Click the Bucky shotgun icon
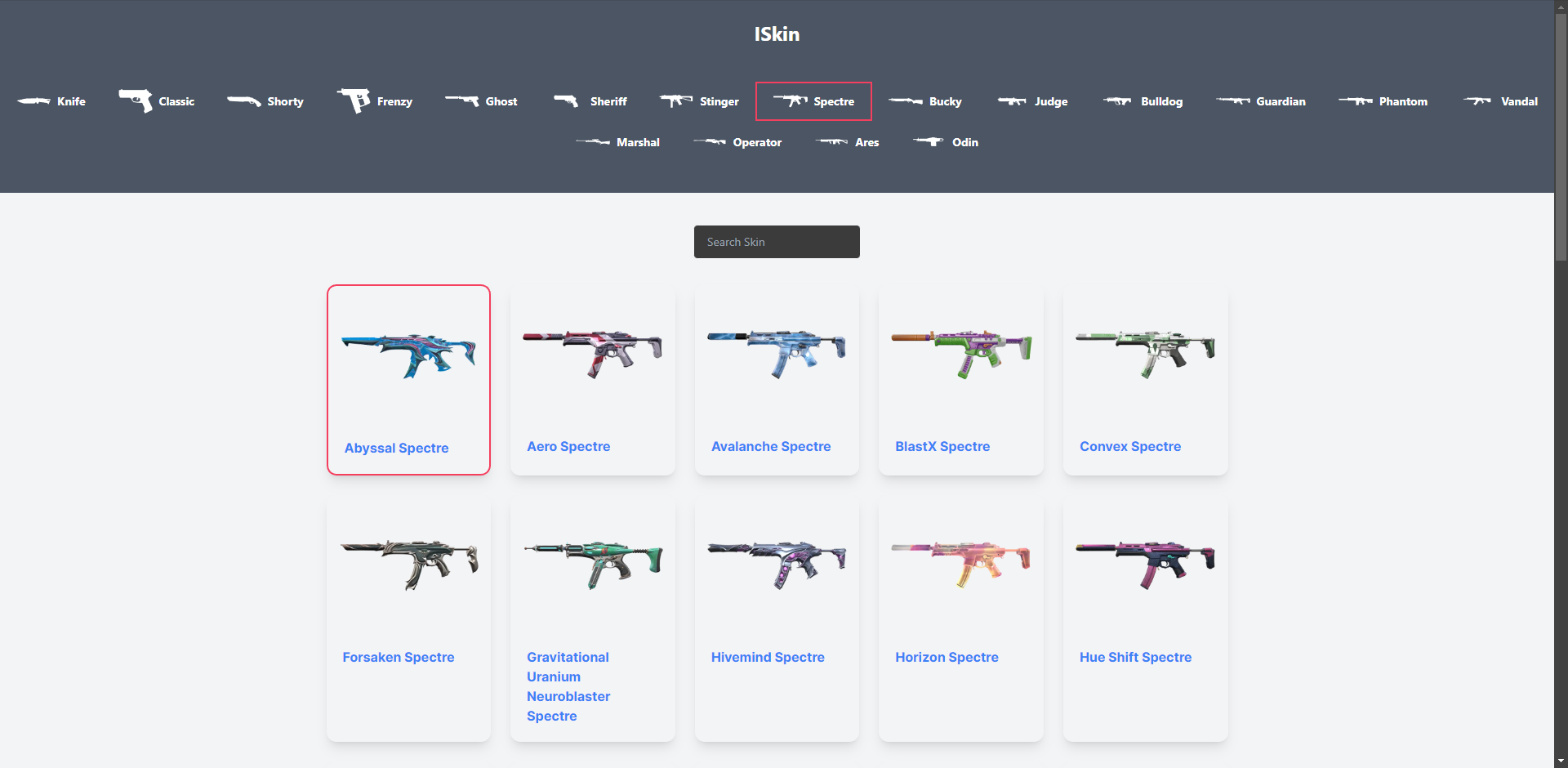 906,101
